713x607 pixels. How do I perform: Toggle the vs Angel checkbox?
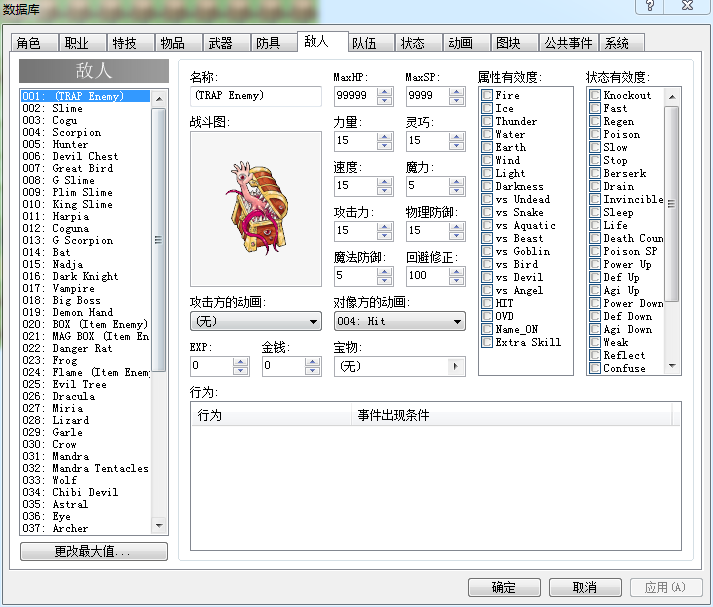[x=487, y=290]
